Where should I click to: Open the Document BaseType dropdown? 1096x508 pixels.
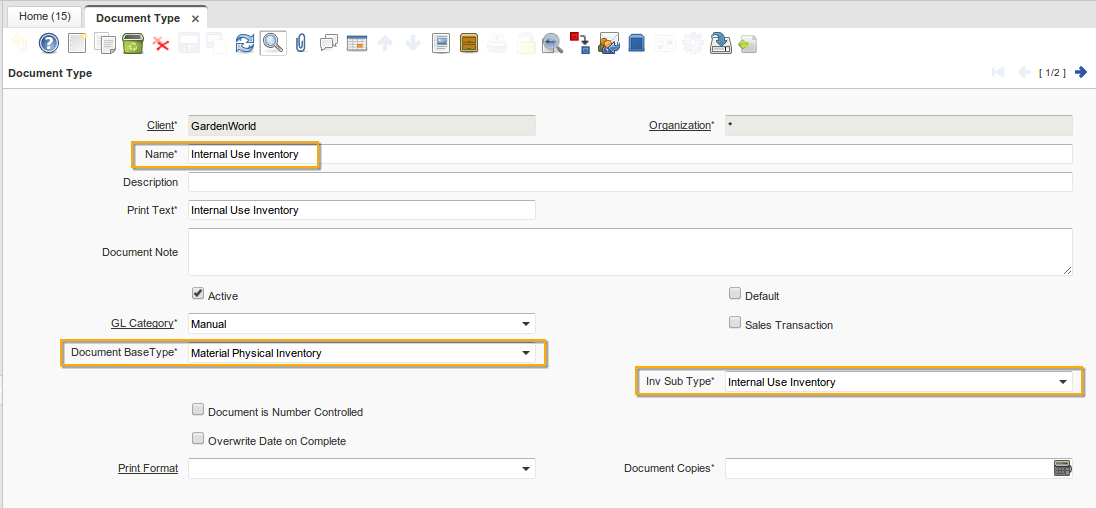(526, 353)
